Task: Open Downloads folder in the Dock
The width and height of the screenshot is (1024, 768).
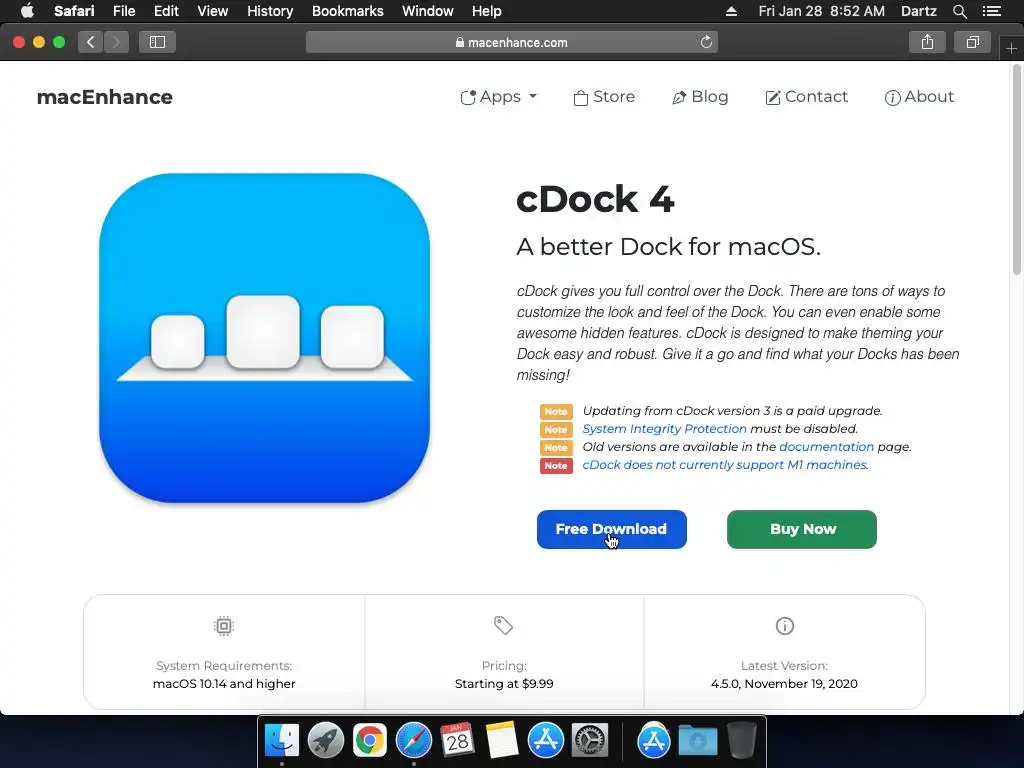Action: [x=697, y=740]
